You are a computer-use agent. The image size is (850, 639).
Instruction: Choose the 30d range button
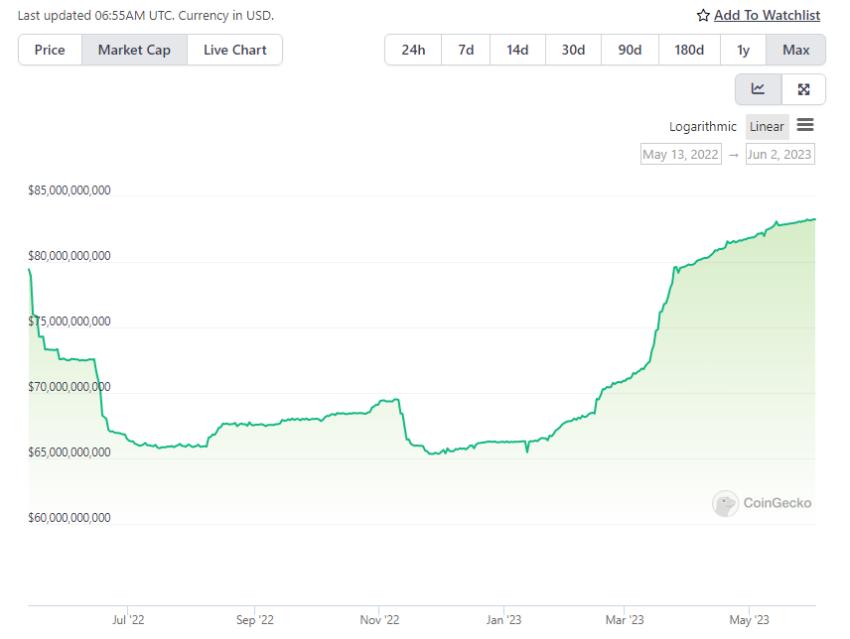573,50
